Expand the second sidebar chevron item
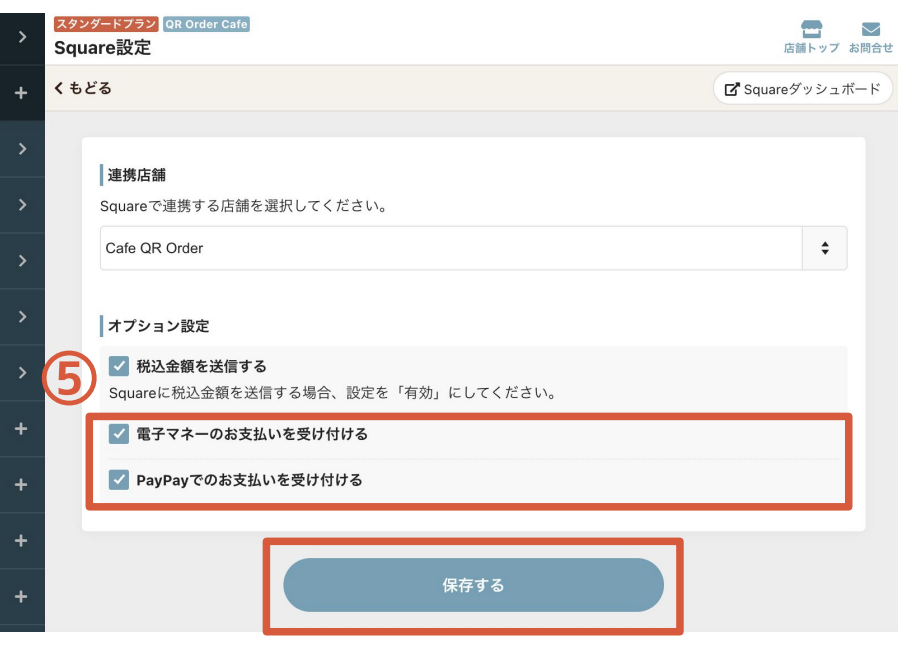The width and height of the screenshot is (914, 652). coord(22,149)
